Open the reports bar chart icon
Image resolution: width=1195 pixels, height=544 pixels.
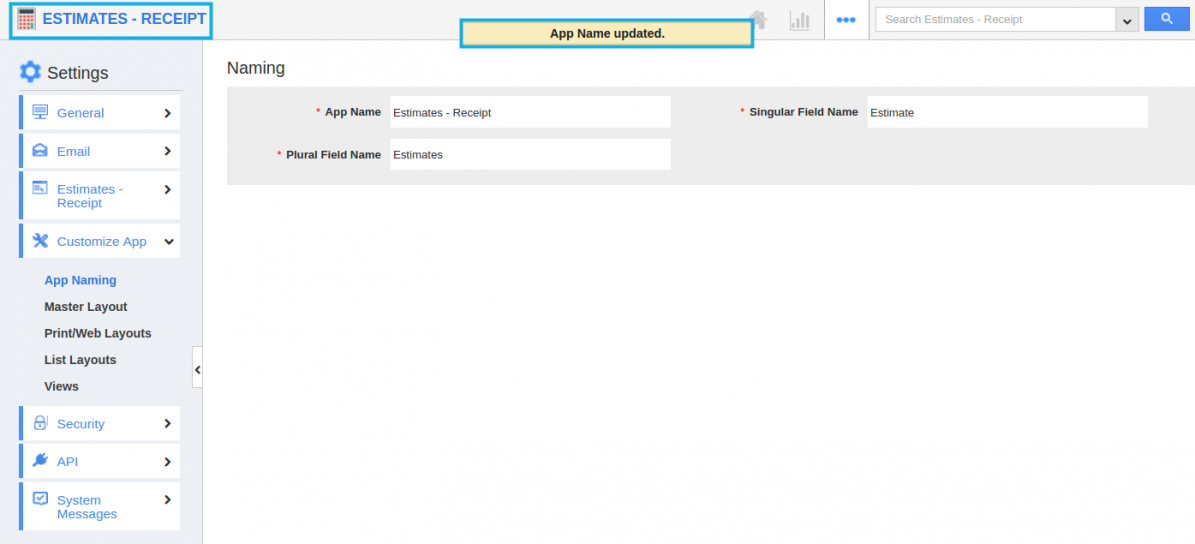(799, 20)
